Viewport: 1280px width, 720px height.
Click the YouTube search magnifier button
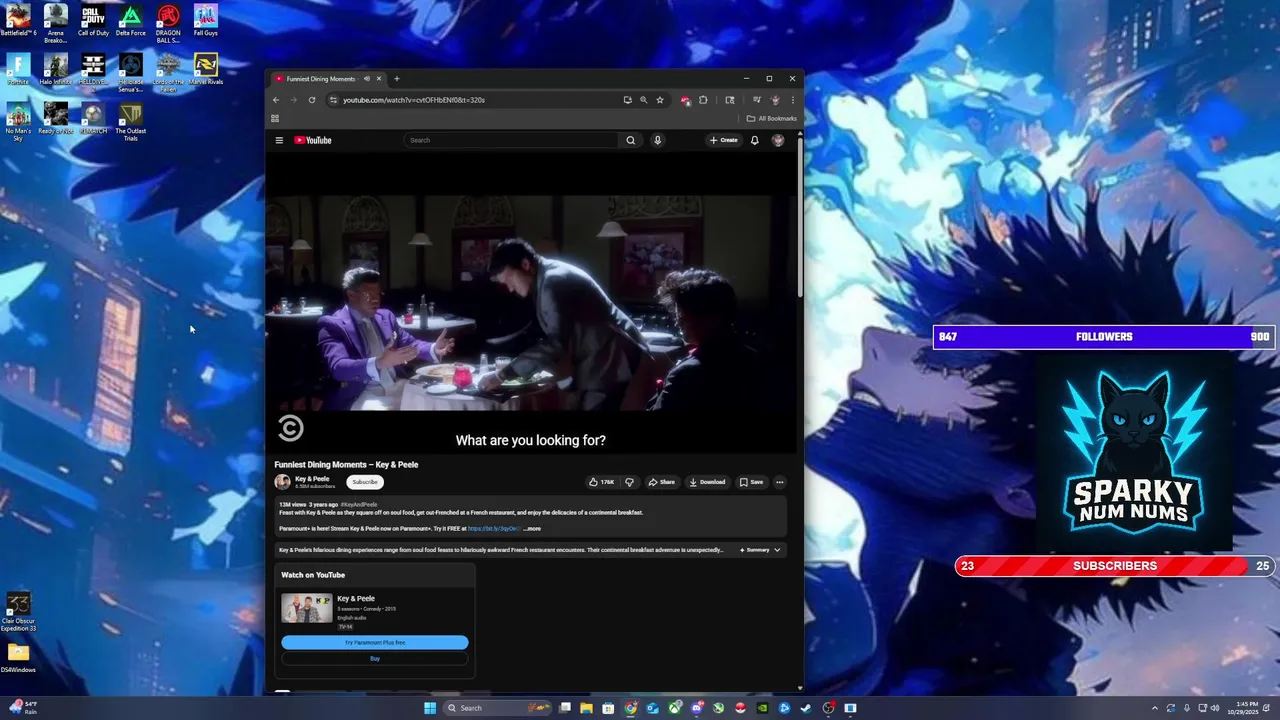[630, 140]
